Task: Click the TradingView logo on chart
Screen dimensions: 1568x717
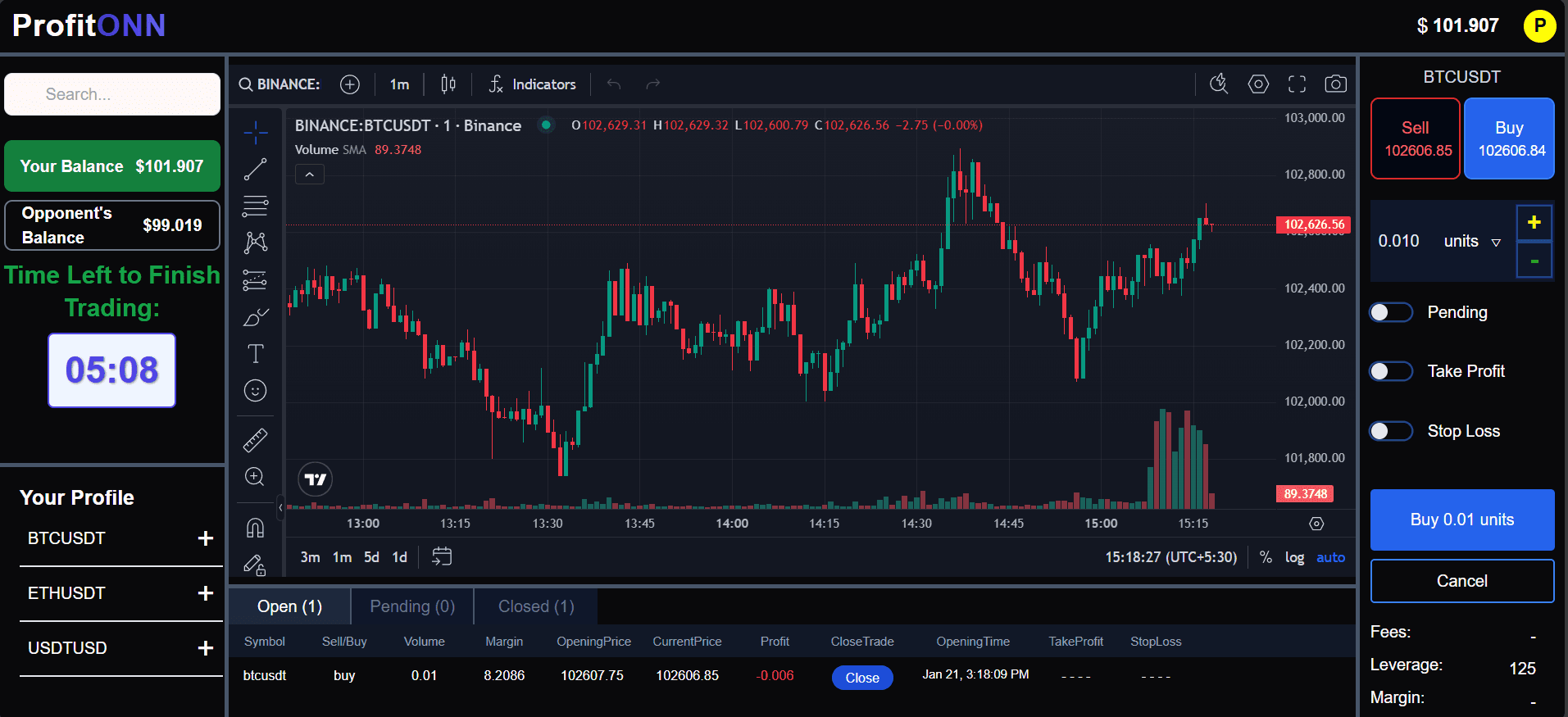Action: pyautogui.click(x=315, y=479)
